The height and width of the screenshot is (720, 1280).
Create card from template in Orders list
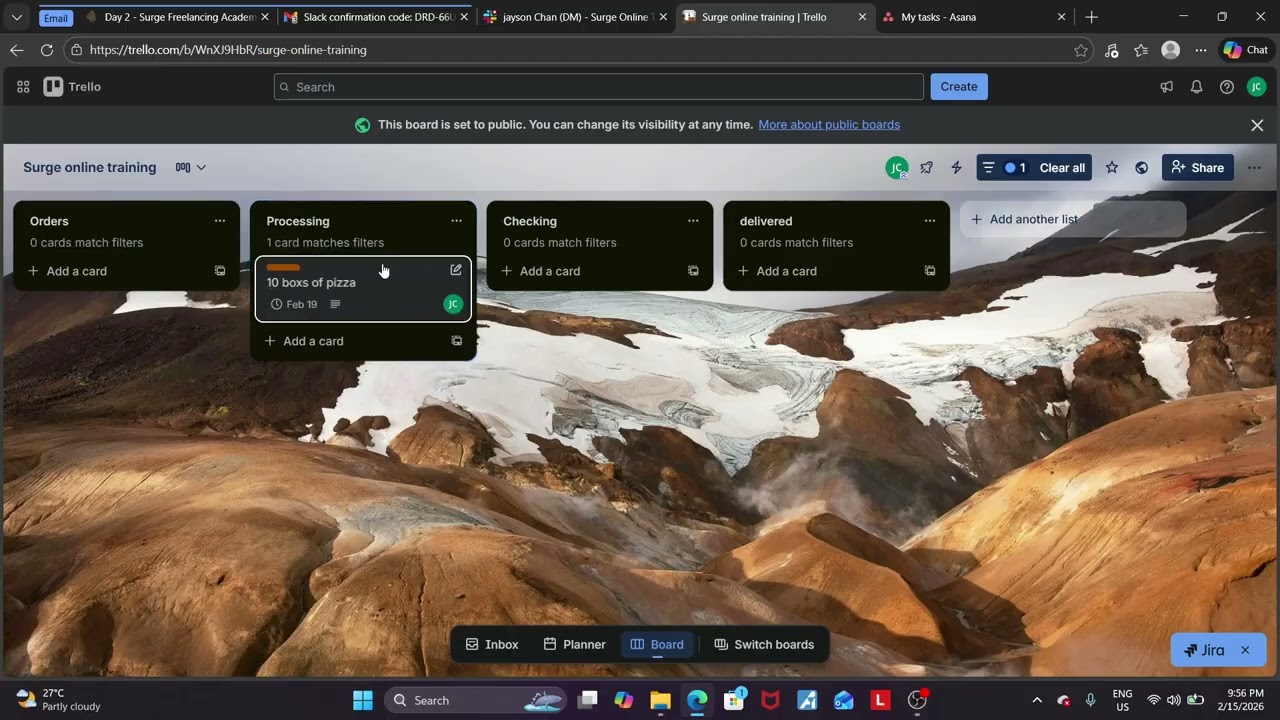[220, 271]
